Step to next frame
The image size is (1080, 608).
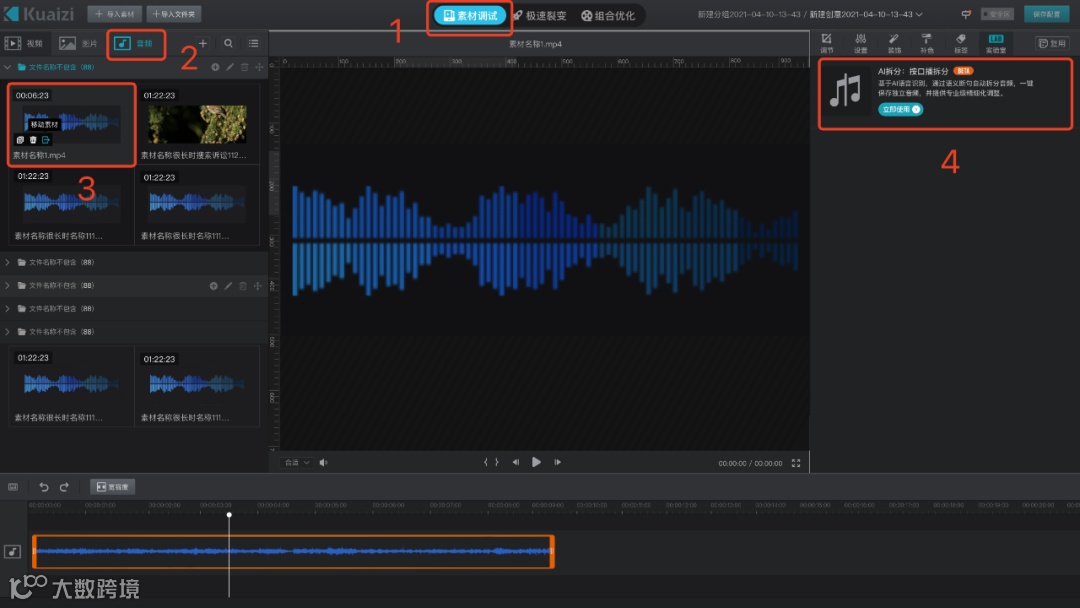pyautogui.click(x=557, y=462)
